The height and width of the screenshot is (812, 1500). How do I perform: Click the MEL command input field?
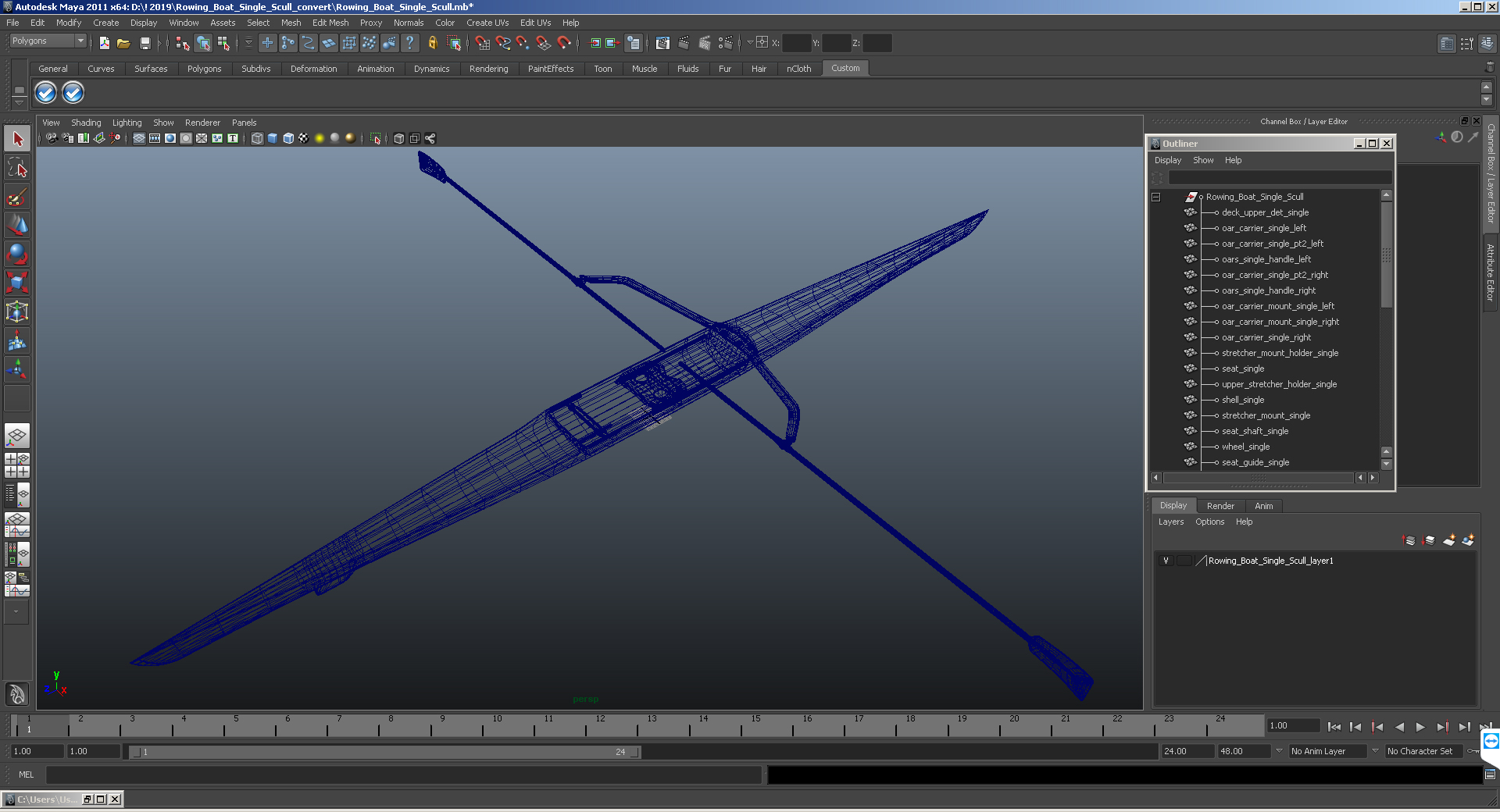pyautogui.click(x=404, y=775)
